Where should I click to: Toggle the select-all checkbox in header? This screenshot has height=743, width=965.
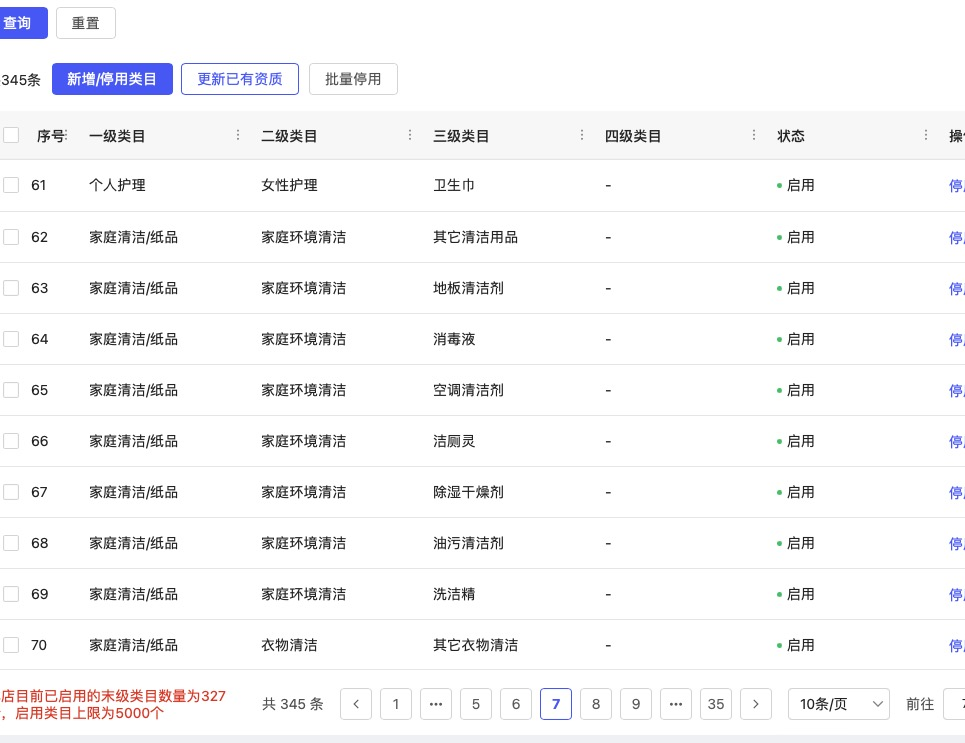[11, 135]
